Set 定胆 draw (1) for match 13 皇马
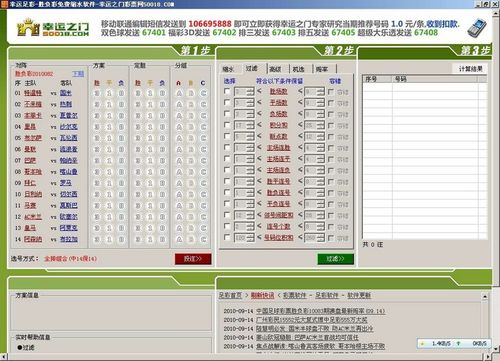500x361 pixels. coord(150,228)
